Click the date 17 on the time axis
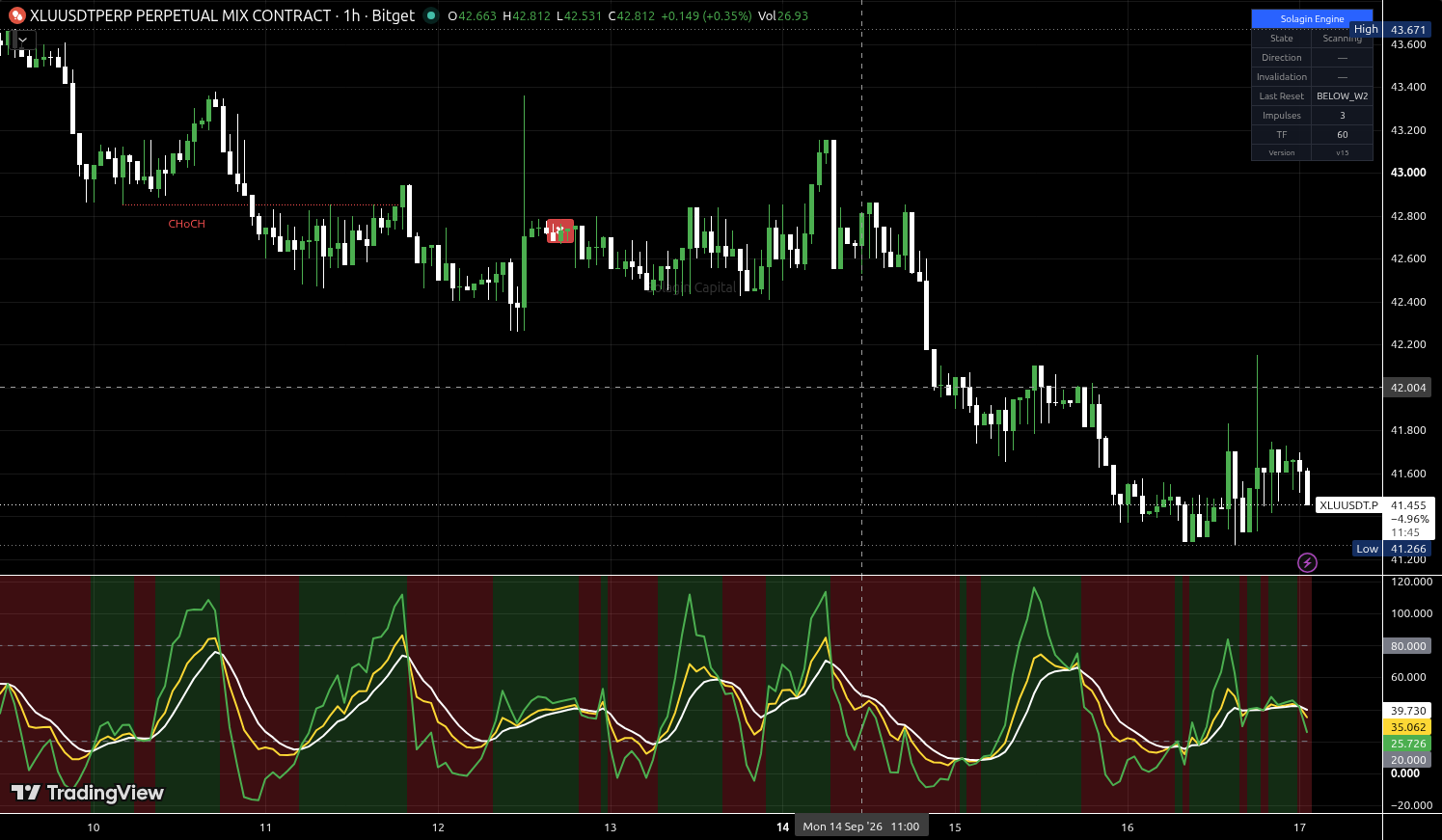 click(x=1299, y=827)
